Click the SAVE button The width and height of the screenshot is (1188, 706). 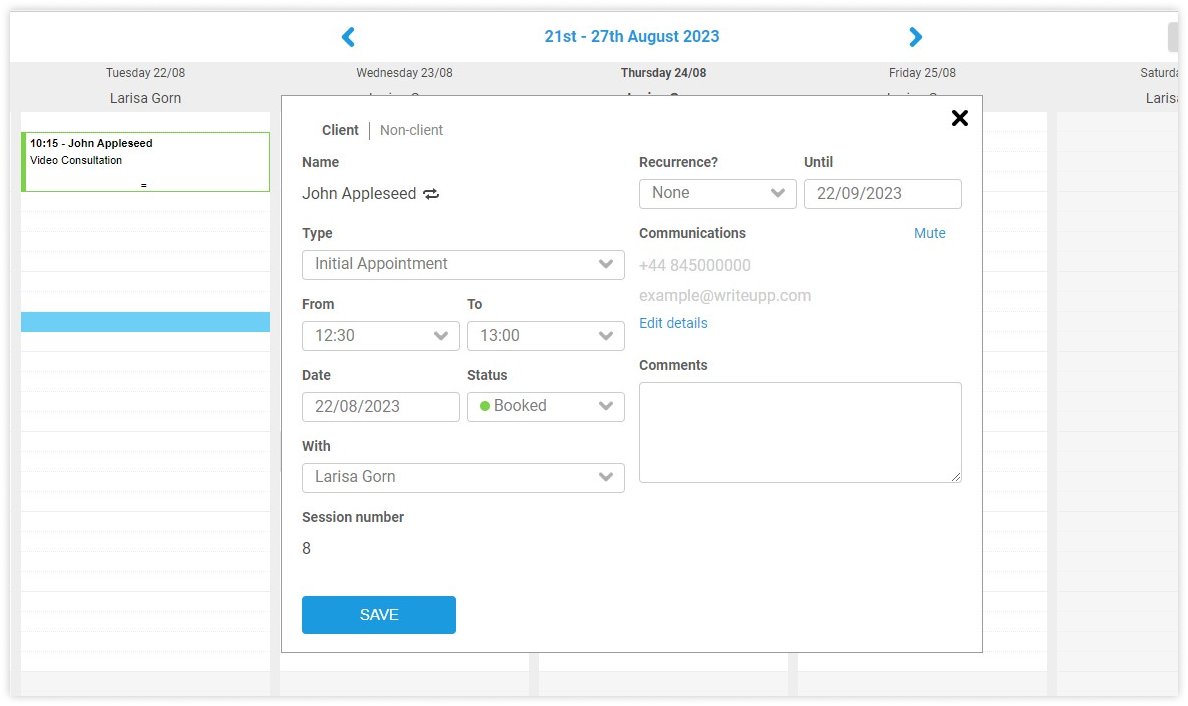[x=379, y=614]
